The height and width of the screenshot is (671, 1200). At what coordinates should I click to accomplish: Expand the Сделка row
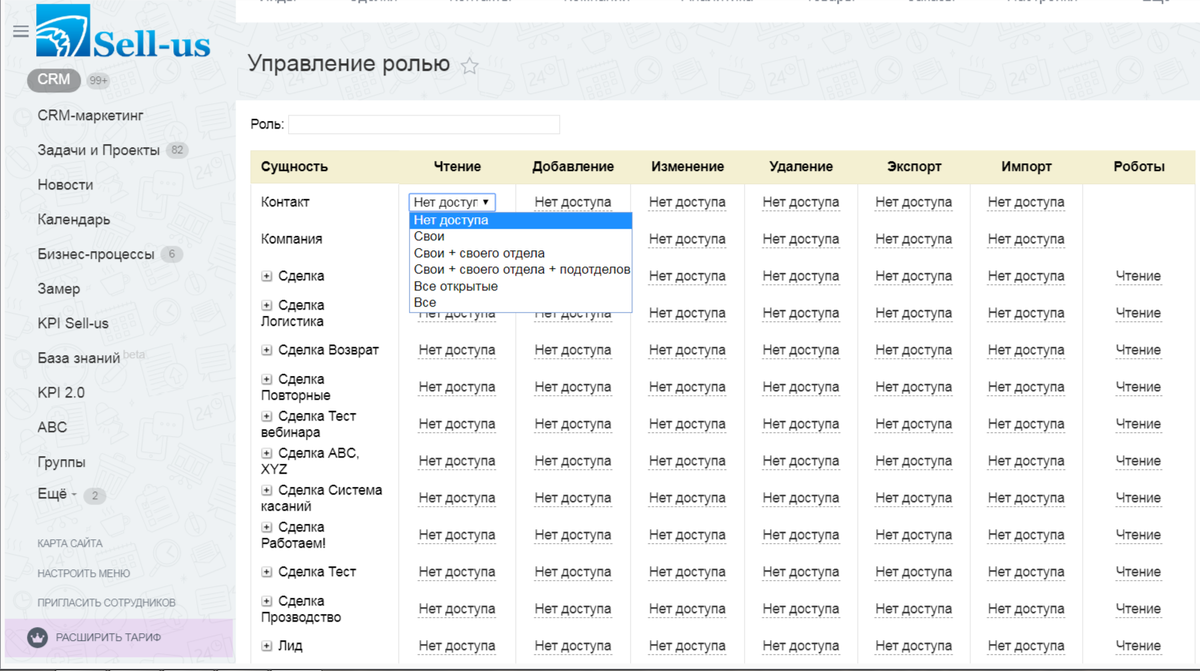(267, 276)
